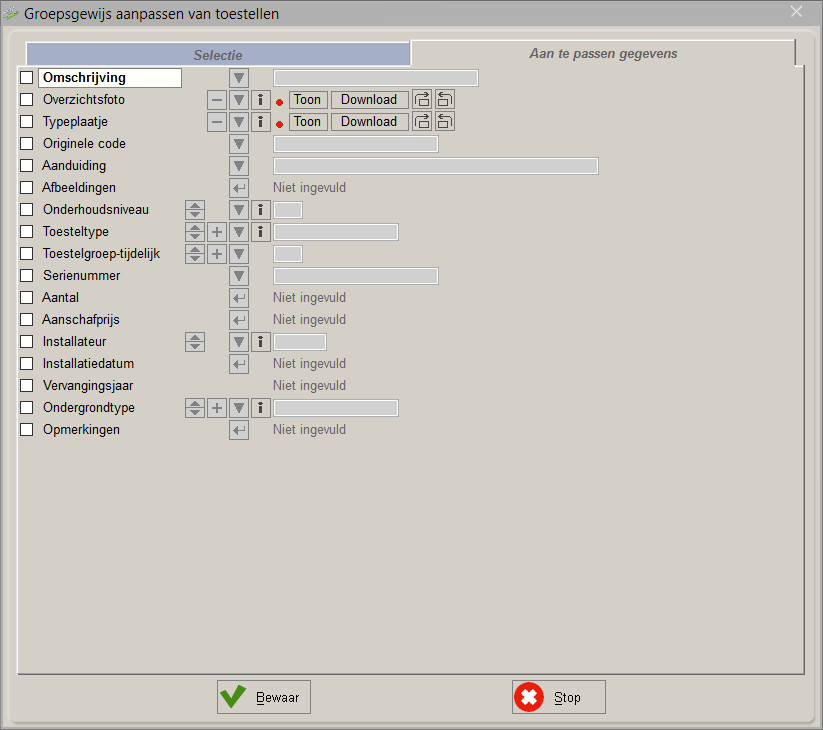
Task: Click the info icon next to Installateur
Action: pyautogui.click(x=260, y=342)
